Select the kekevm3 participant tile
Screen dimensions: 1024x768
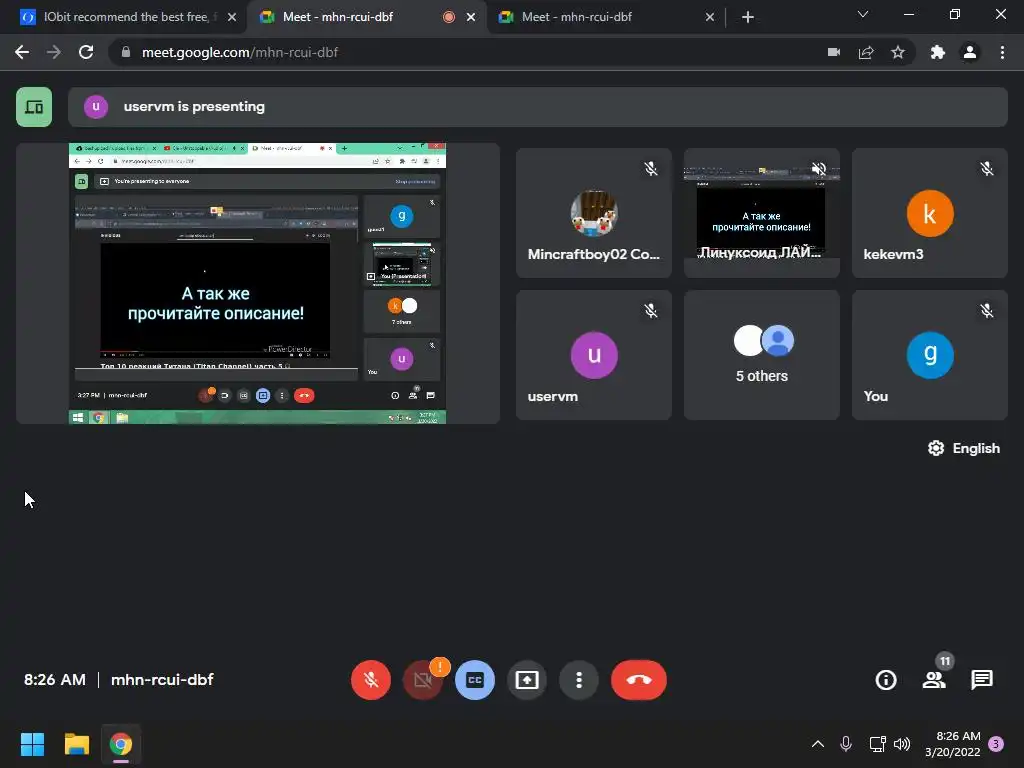(929, 213)
